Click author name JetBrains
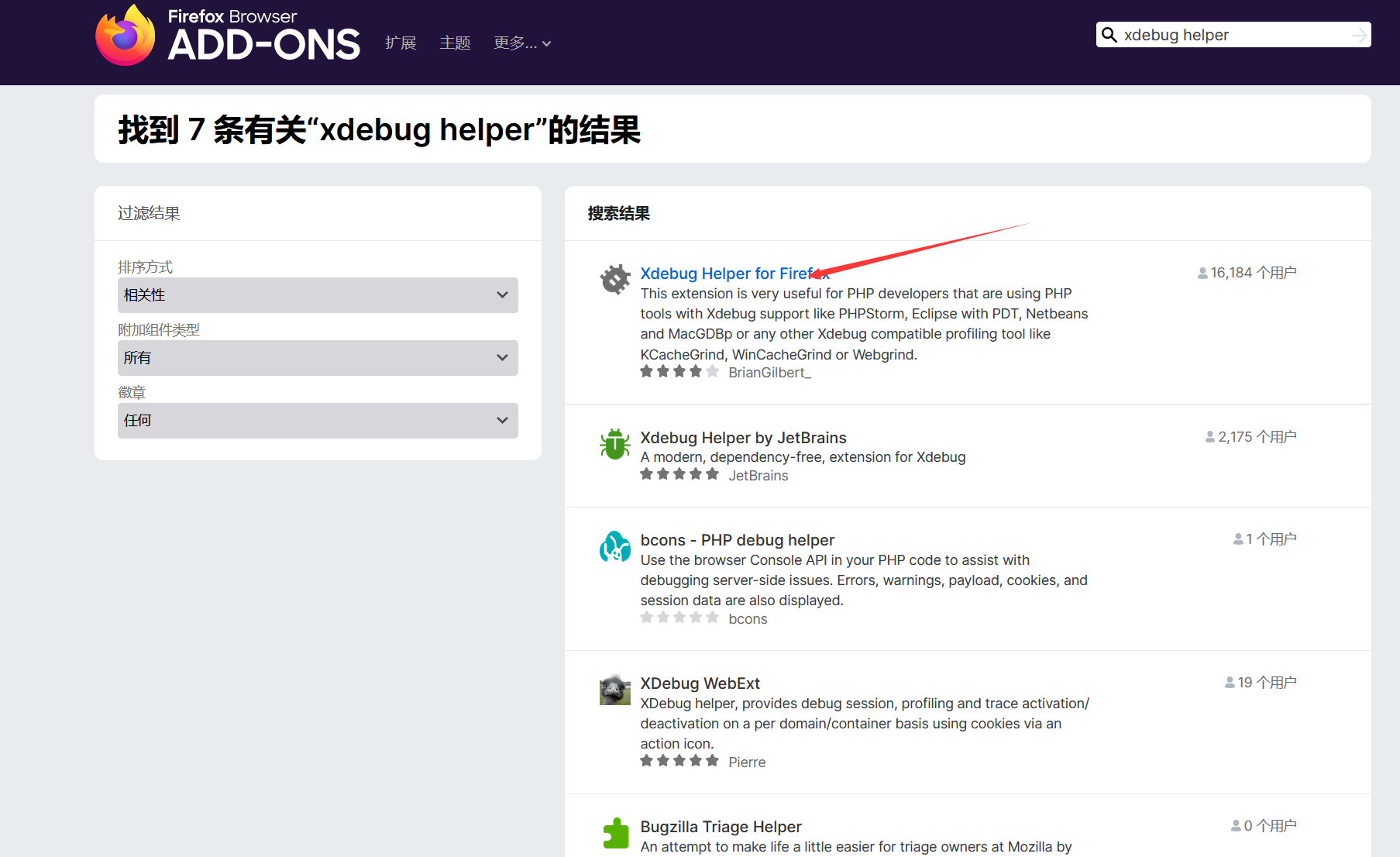Viewport: 1400px width, 857px height. point(758,476)
